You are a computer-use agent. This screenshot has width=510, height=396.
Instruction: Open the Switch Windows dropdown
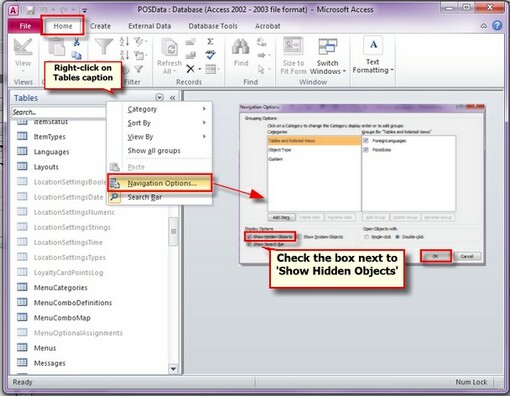(x=344, y=71)
